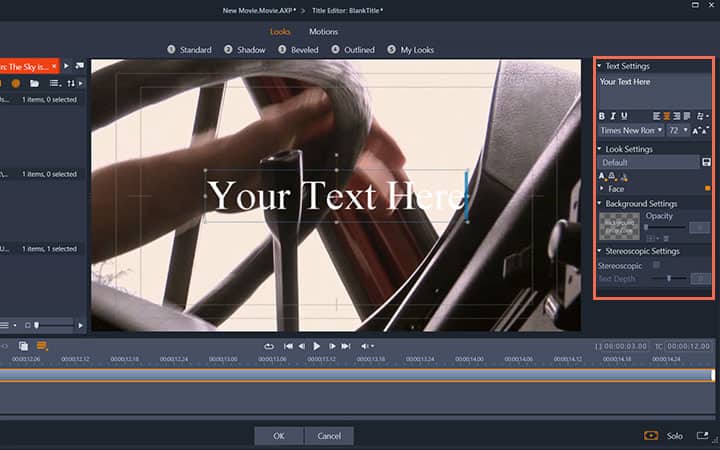
Task: Start playback with the play button
Action: tap(316, 346)
